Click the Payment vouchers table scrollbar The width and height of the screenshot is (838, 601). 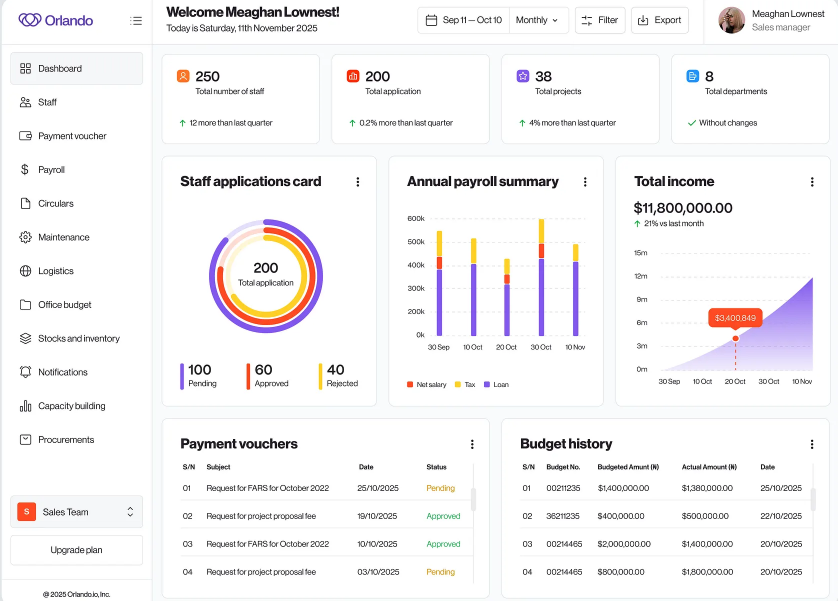coord(474,499)
